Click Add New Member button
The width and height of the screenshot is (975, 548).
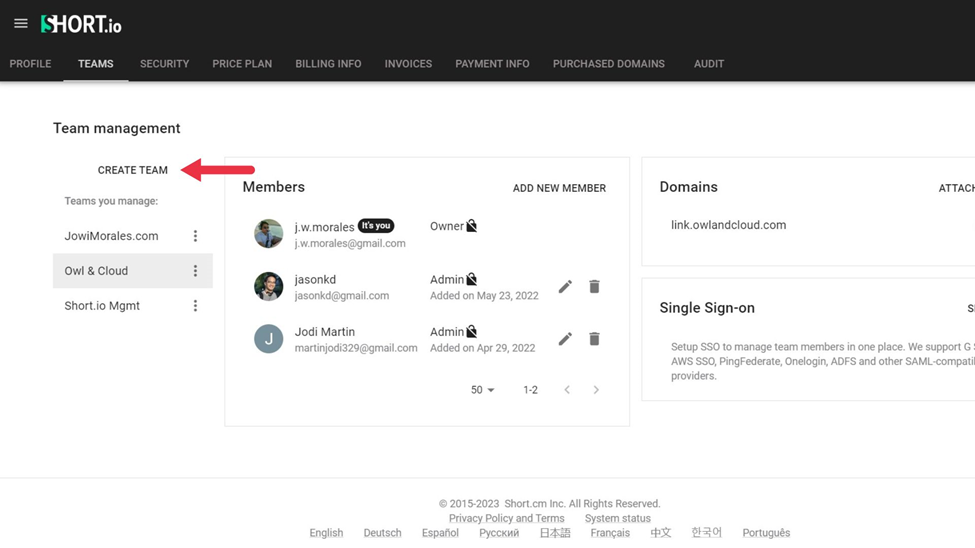(559, 188)
